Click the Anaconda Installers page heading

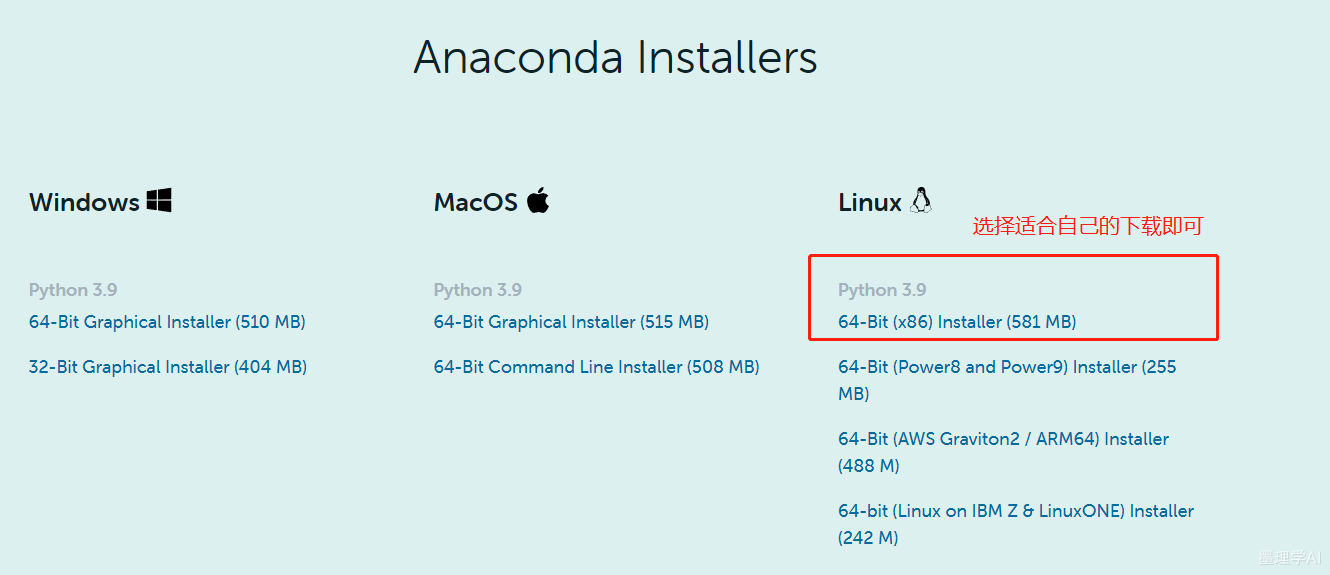coord(615,58)
